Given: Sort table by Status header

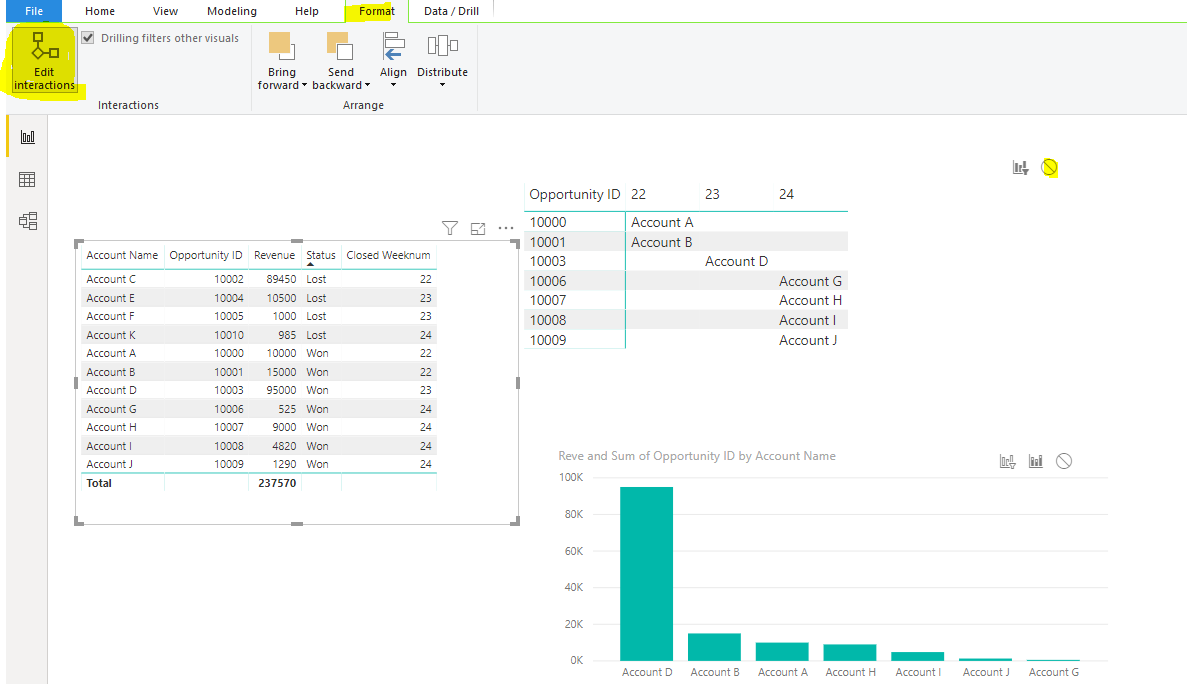Looking at the screenshot, I should [x=321, y=256].
